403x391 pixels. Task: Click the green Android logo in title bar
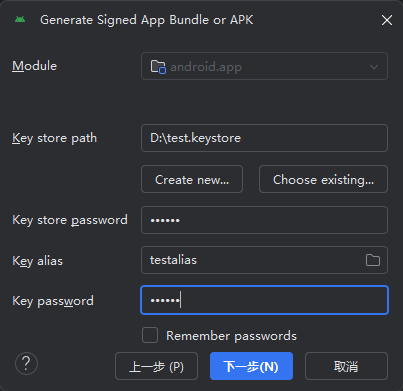coord(20,20)
